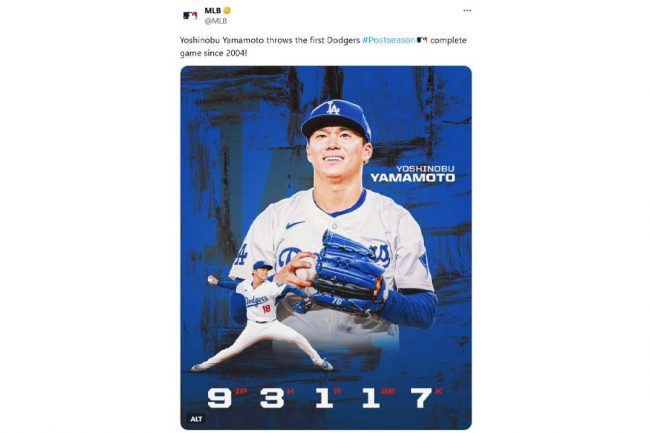650x433 pixels.
Task: Click the 3 H stat number
Action: click(x=272, y=398)
